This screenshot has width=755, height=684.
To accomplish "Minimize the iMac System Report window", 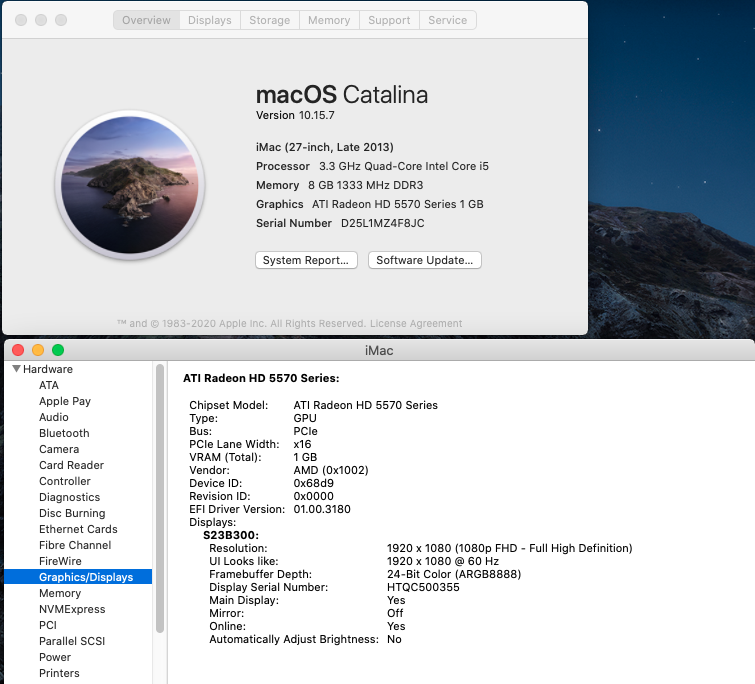I will coord(38,350).
